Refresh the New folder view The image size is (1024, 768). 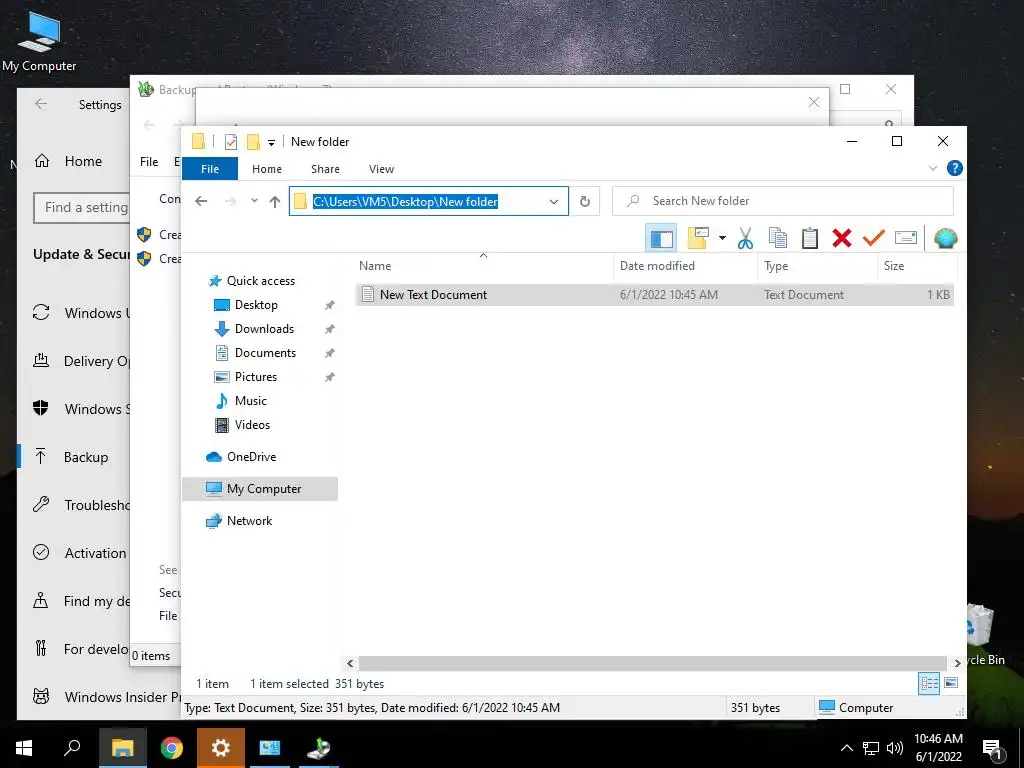pos(585,201)
